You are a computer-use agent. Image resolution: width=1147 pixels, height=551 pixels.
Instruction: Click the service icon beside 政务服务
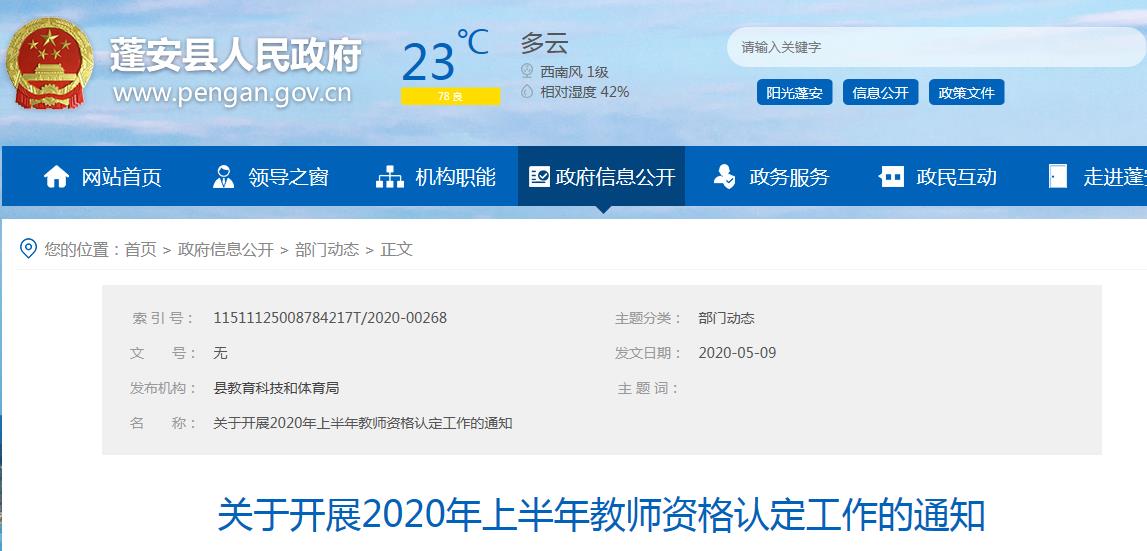tap(724, 176)
